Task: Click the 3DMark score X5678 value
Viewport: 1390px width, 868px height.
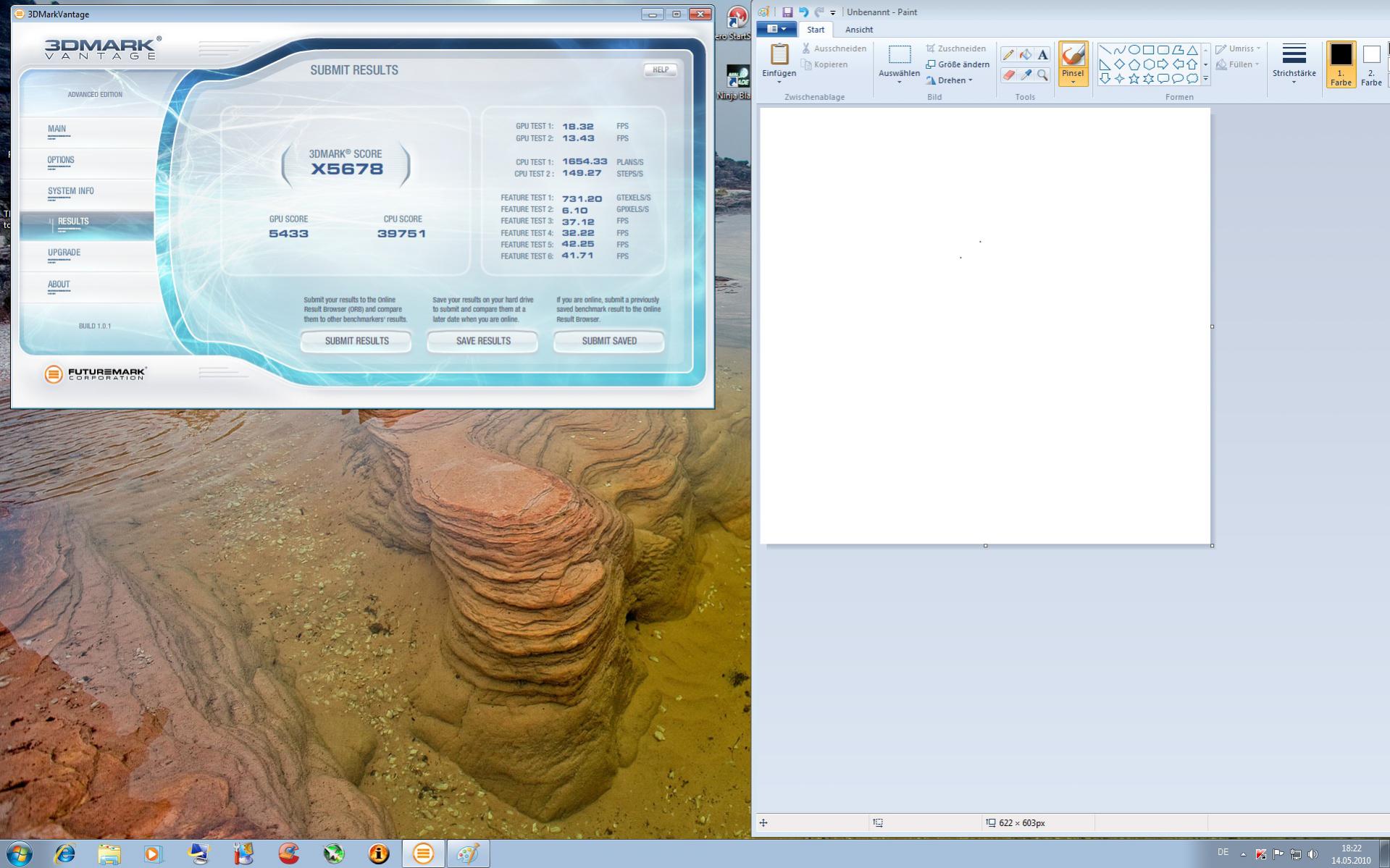Action: tap(347, 169)
